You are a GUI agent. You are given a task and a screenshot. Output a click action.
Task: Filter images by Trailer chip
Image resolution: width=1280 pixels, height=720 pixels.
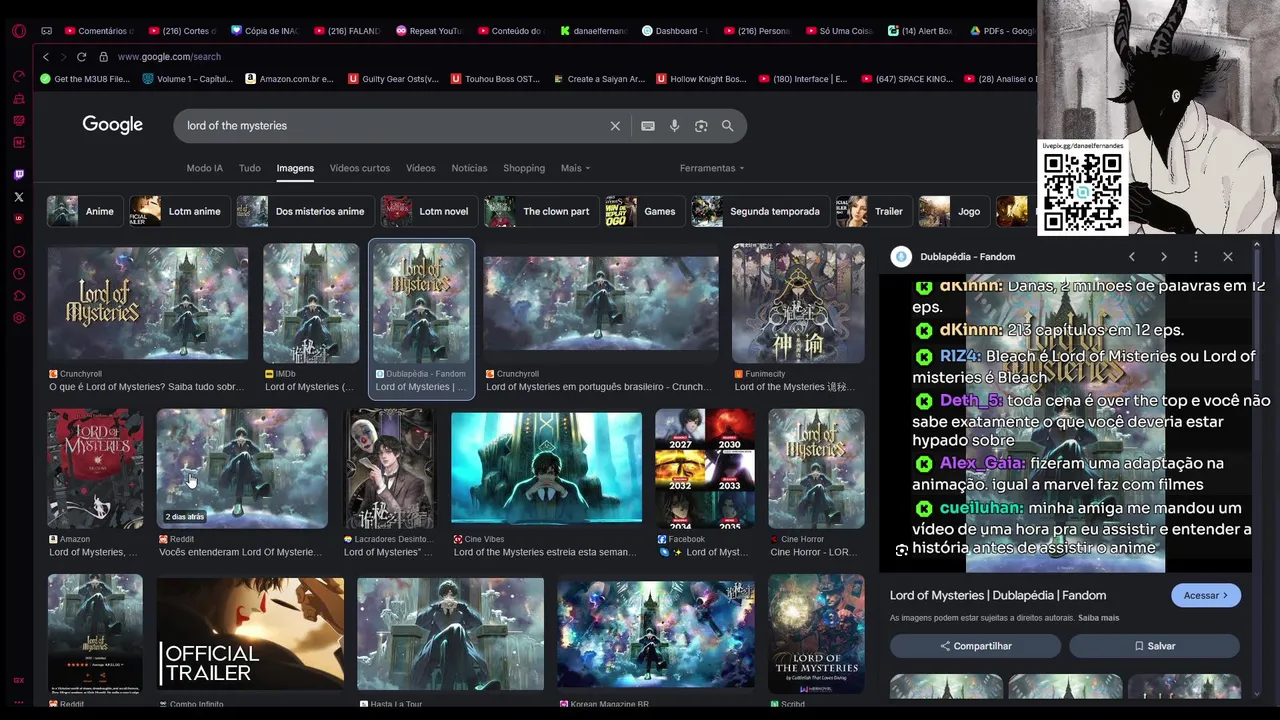pos(873,211)
